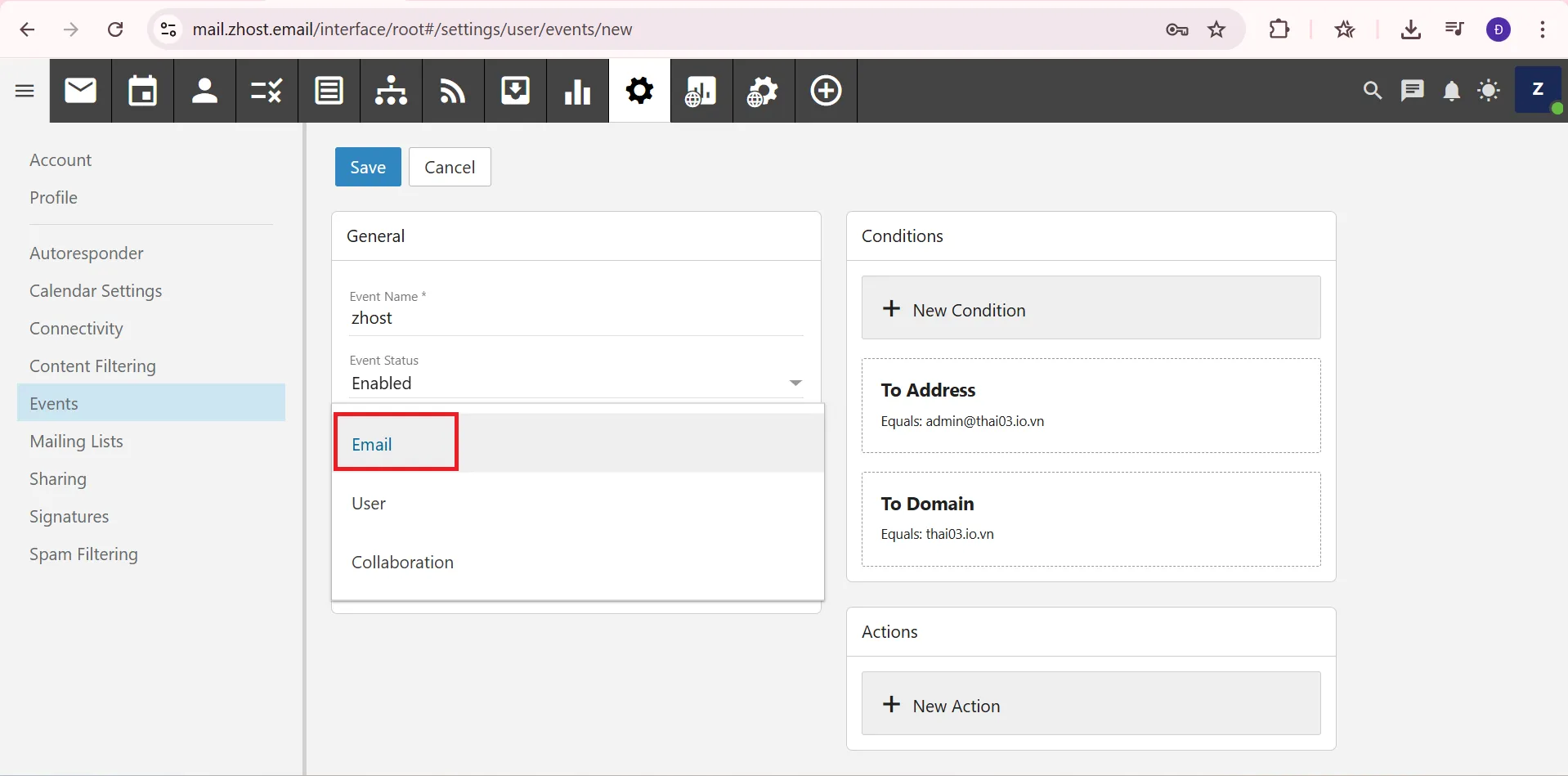Go to Autoresponder settings
Image resolution: width=1568 pixels, height=776 pixels.
point(87,253)
